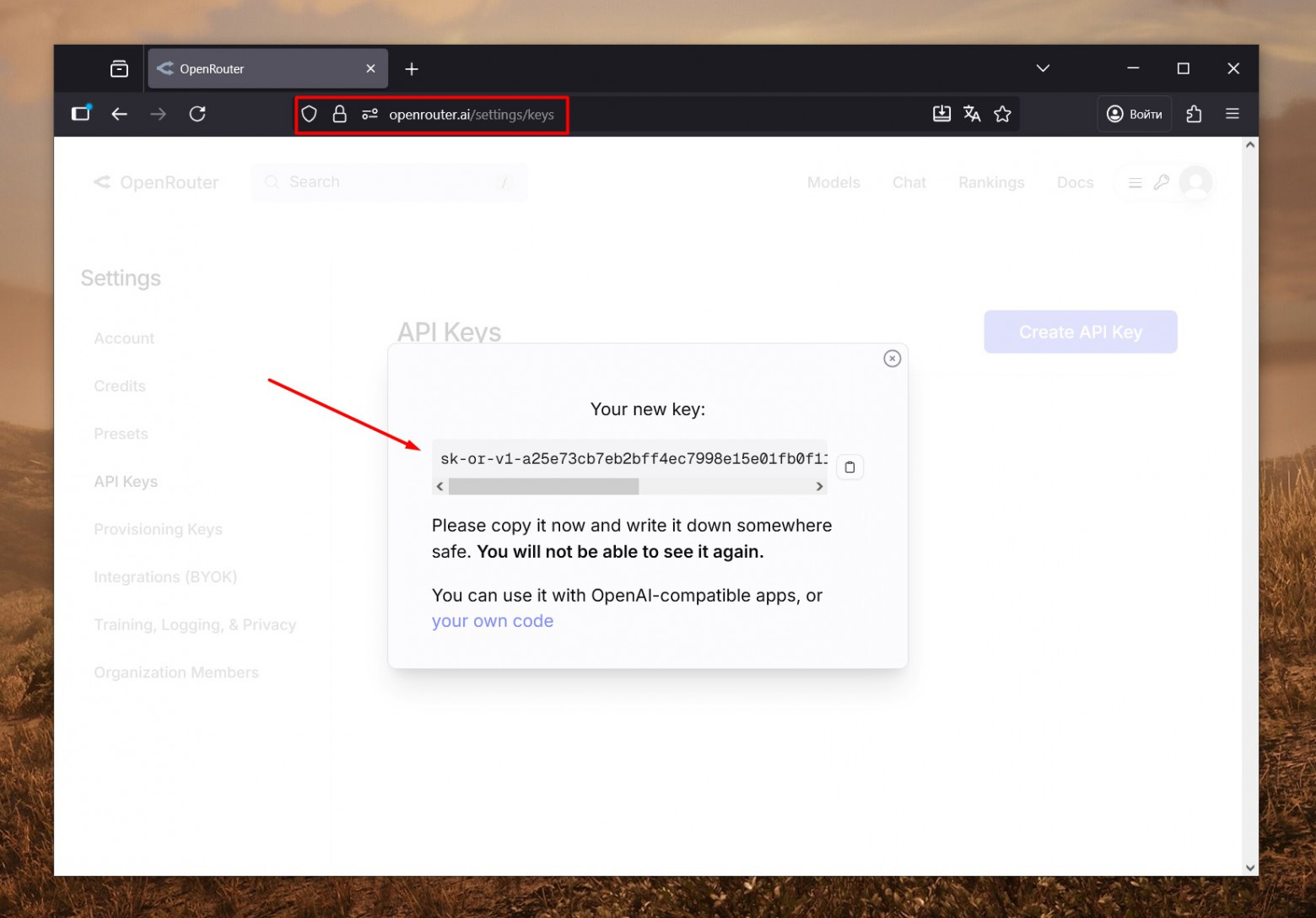
Task: Open the Docs navigation item
Action: [1074, 182]
